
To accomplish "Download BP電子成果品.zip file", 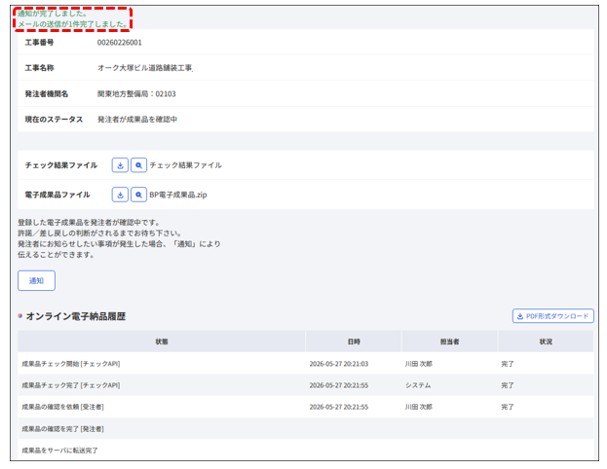I will click(x=120, y=195).
